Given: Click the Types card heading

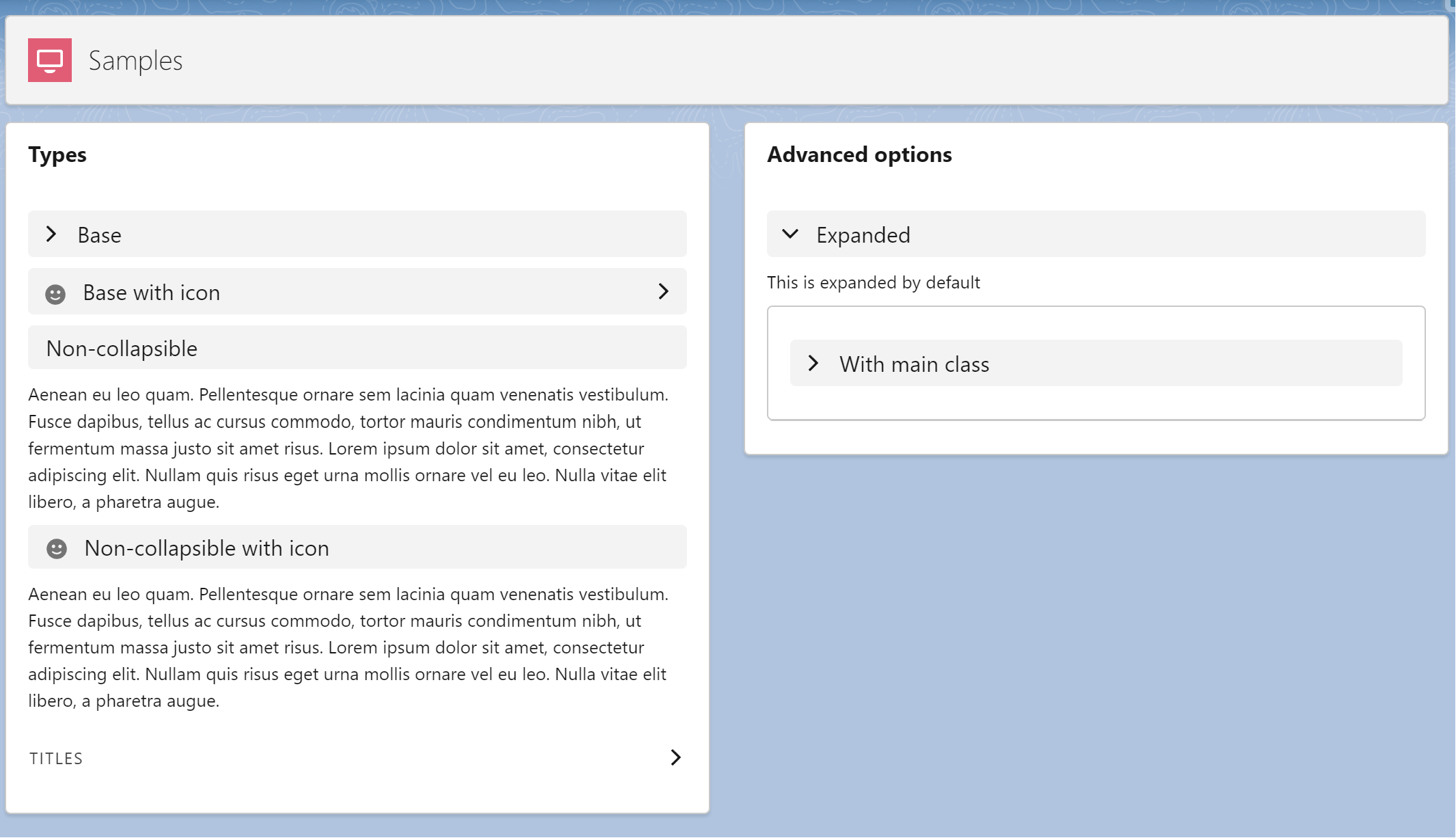Looking at the screenshot, I should 57,154.
